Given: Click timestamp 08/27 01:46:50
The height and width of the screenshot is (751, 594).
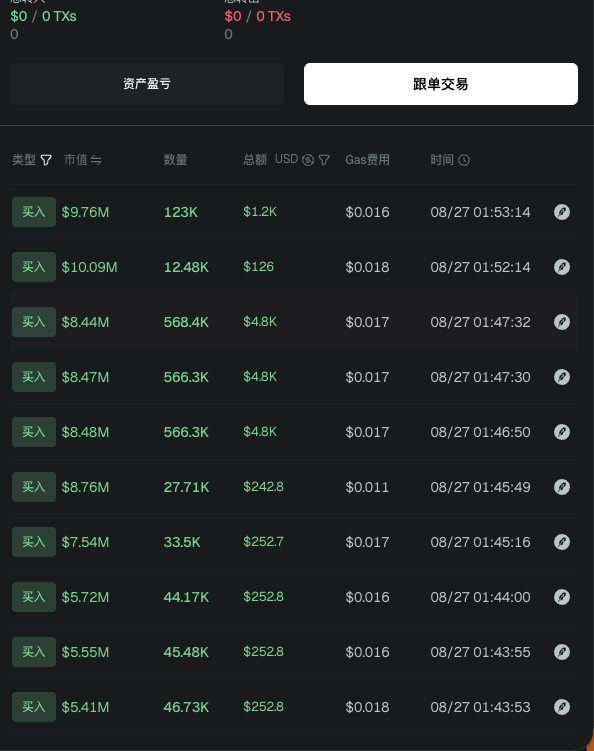Looking at the screenshot, I should [480, 432].
